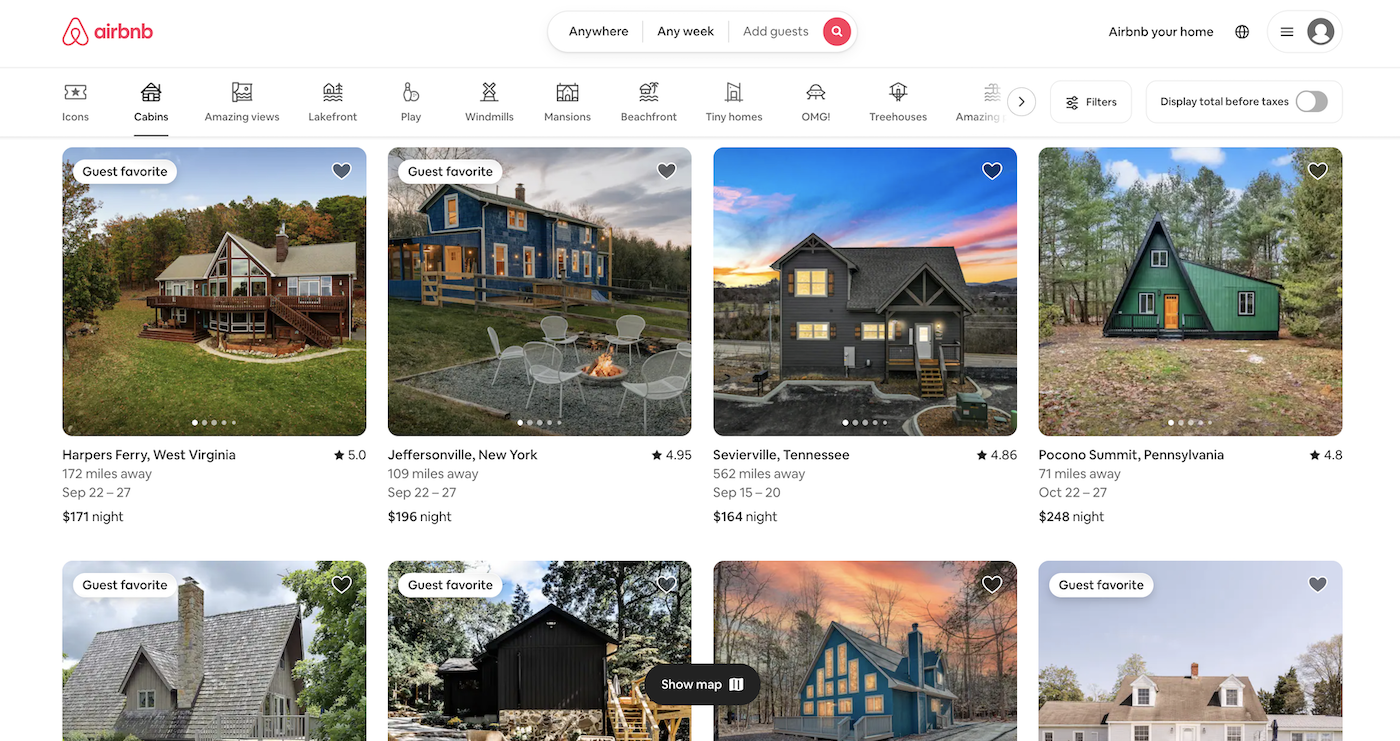1400x741 pixels.
Task: Click the Airbnb logo
Action: 107,31
